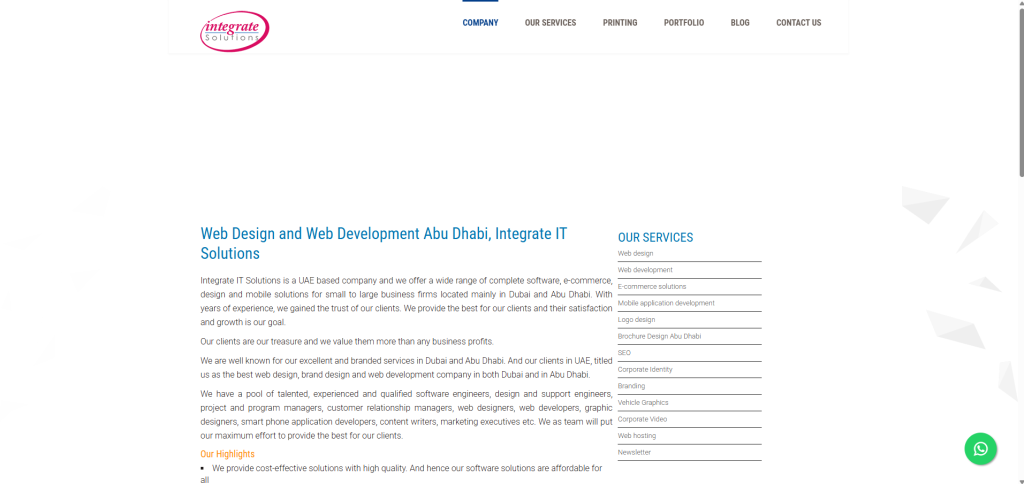Viewport: 1024px width, 484px height.
Task: Click the OUR SERVICES sidebar heading
Action: coord(655,238)
